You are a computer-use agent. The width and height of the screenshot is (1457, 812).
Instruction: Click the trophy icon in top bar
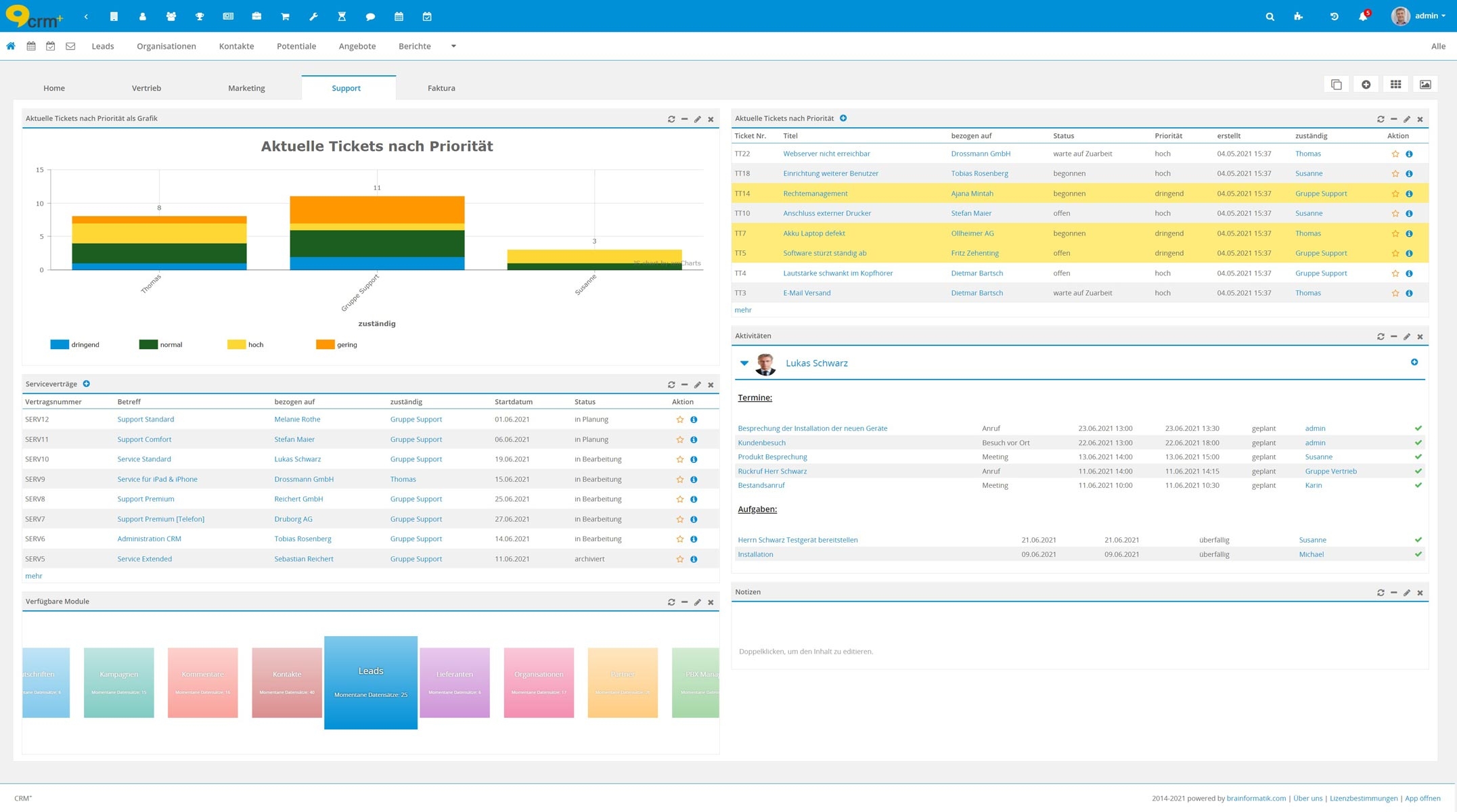point(200,16)
